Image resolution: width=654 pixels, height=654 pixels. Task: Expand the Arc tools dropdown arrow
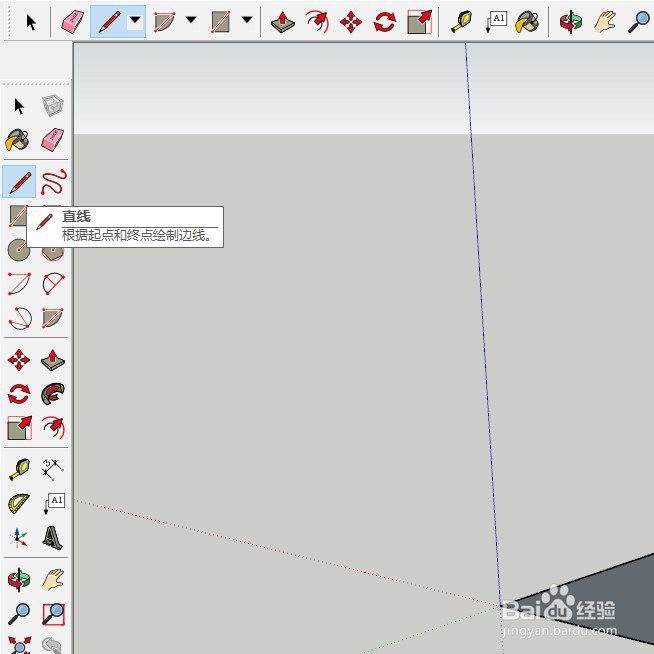point(191,20)
